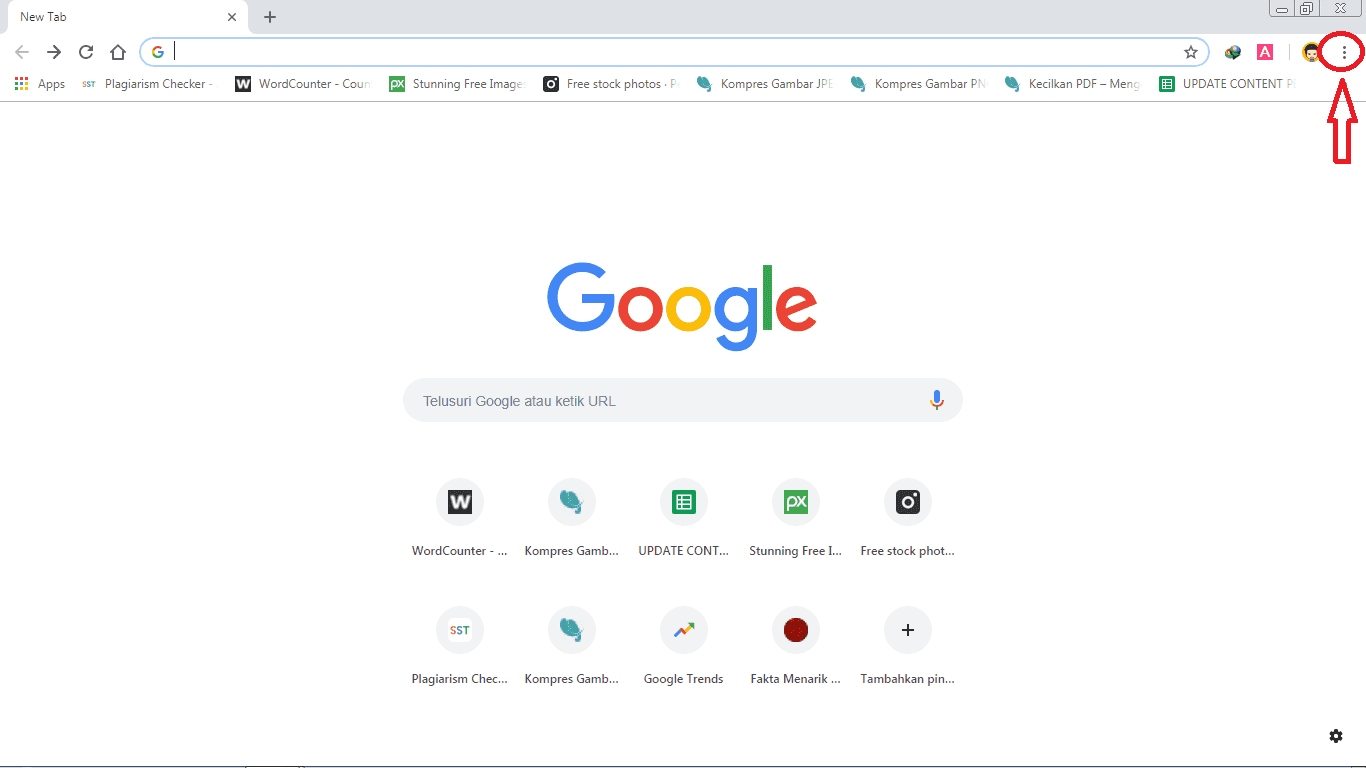Open Free stock photos bookmark
This screenshot has height=768, width=1366.
pos(611,84)
